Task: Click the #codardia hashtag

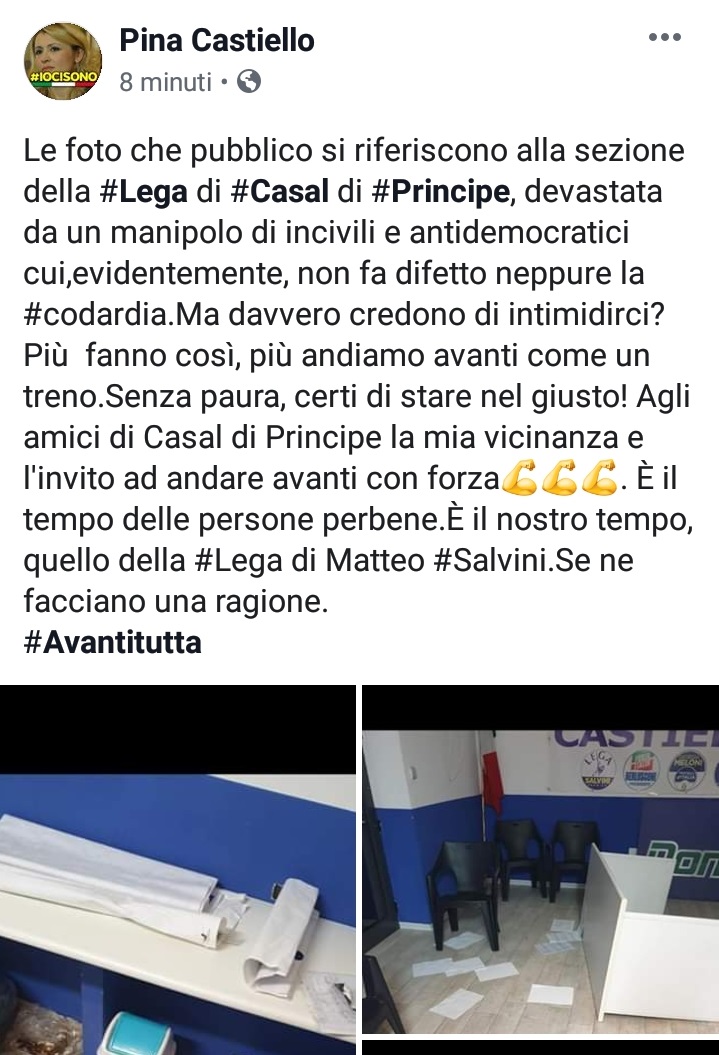Action: point(99,315)
